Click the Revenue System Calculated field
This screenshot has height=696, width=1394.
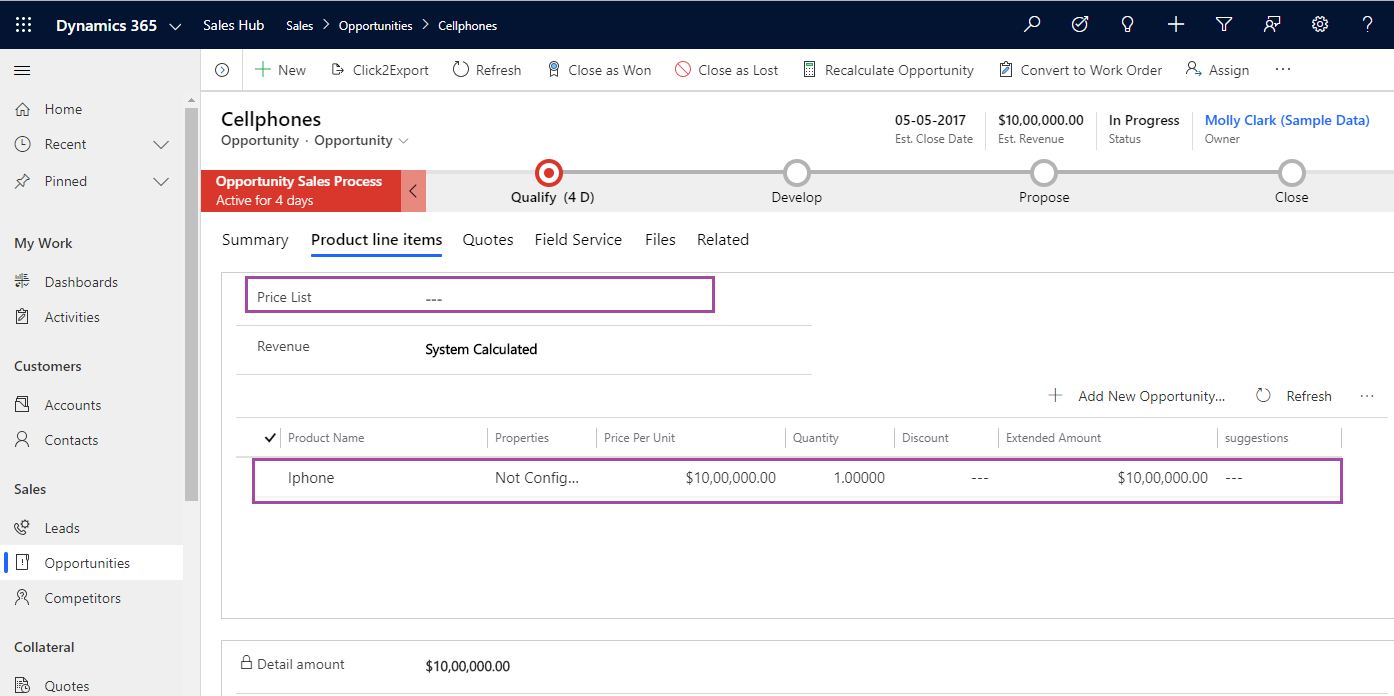(481, 349)
